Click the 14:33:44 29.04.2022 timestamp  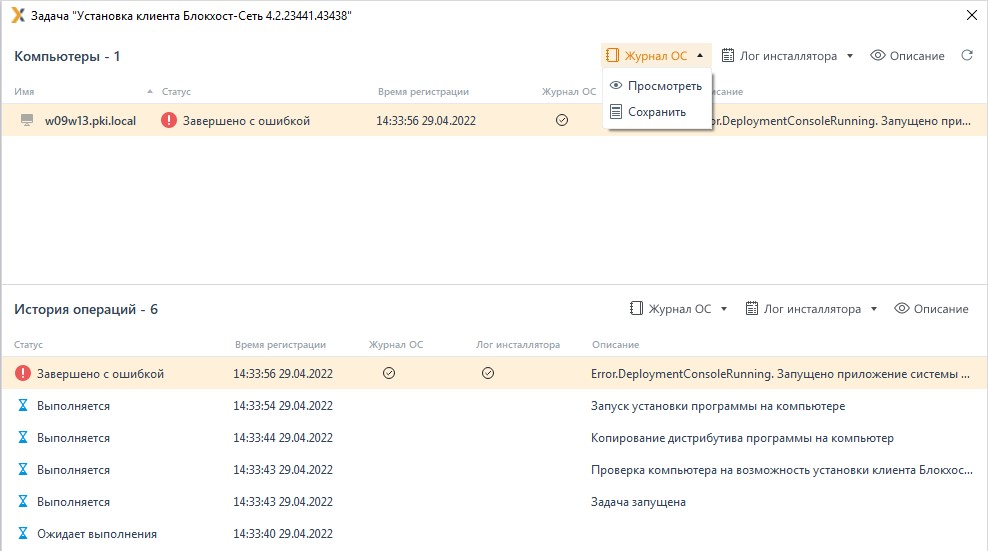coord(283,438)
